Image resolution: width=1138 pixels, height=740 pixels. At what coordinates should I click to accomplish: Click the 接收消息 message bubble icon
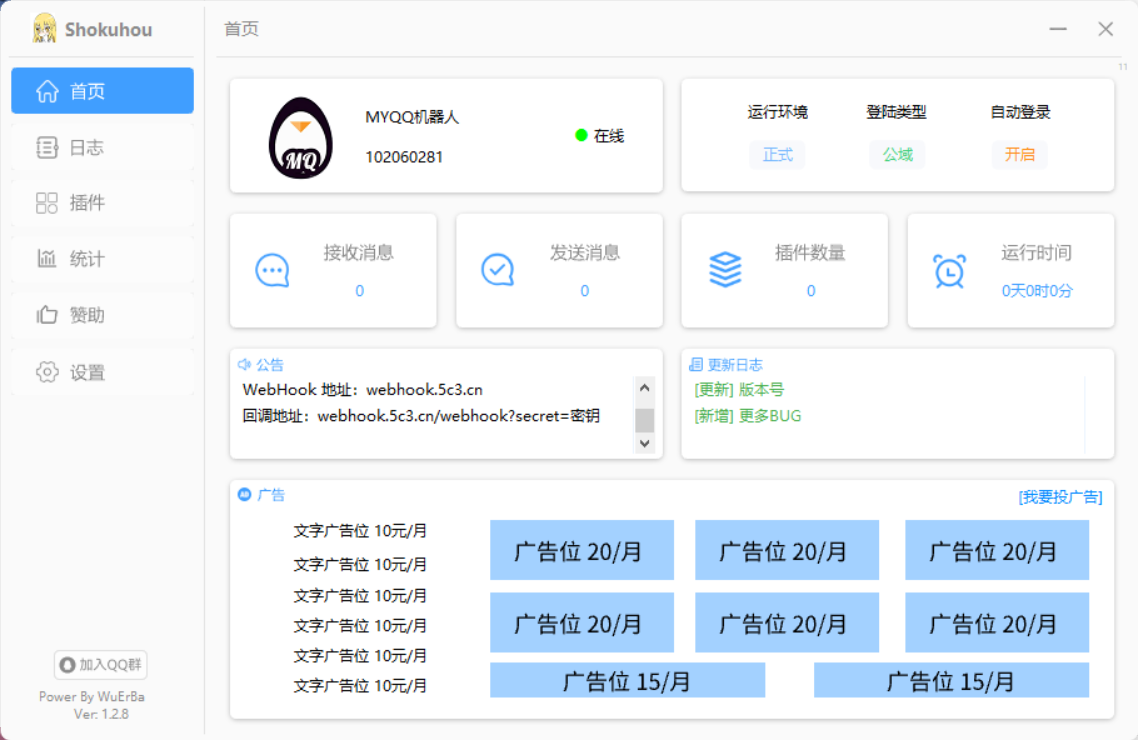pyautogui.click(x=271, y=270)
